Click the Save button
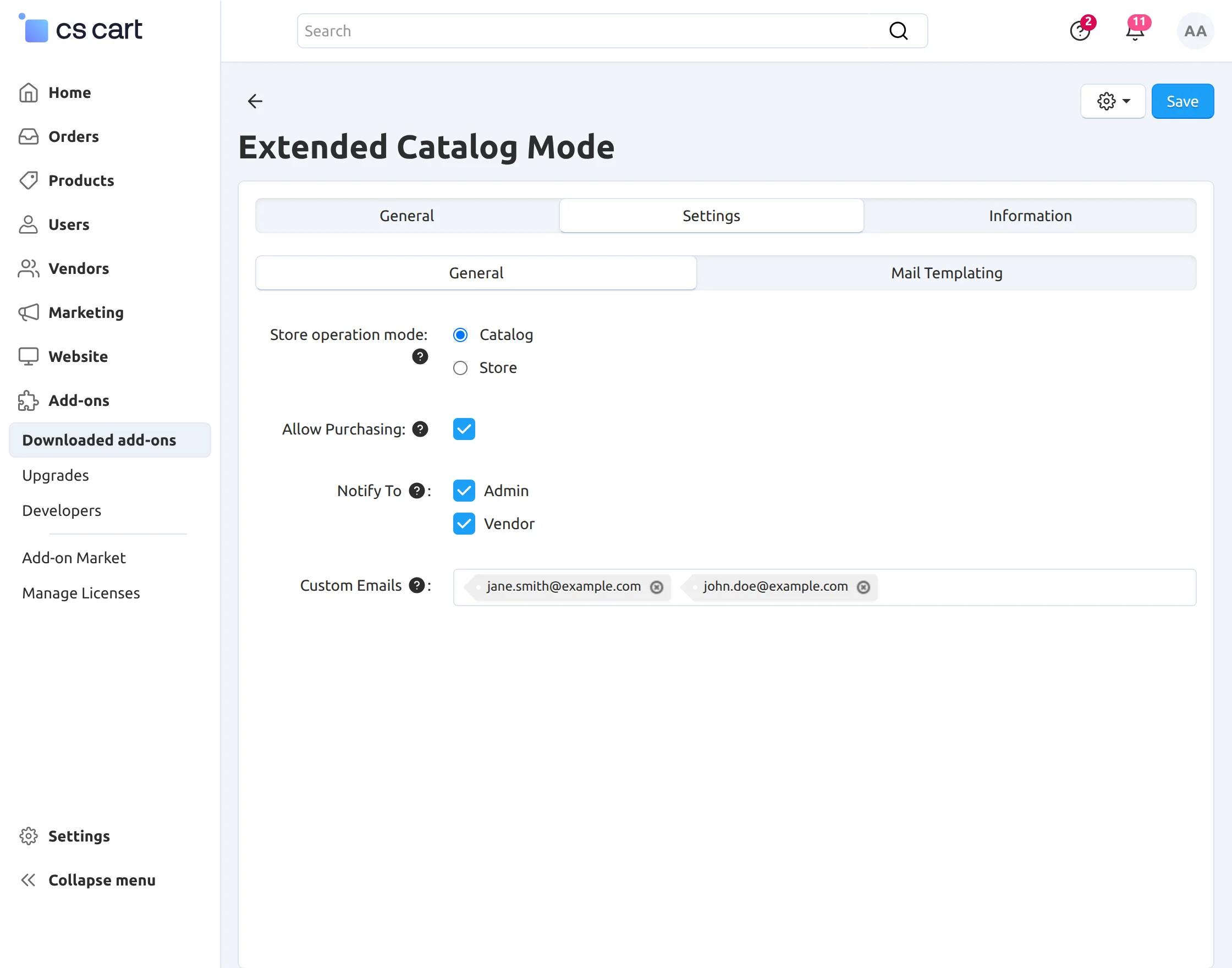This screenshot has width=1232, height=968. pos(1182,101)
